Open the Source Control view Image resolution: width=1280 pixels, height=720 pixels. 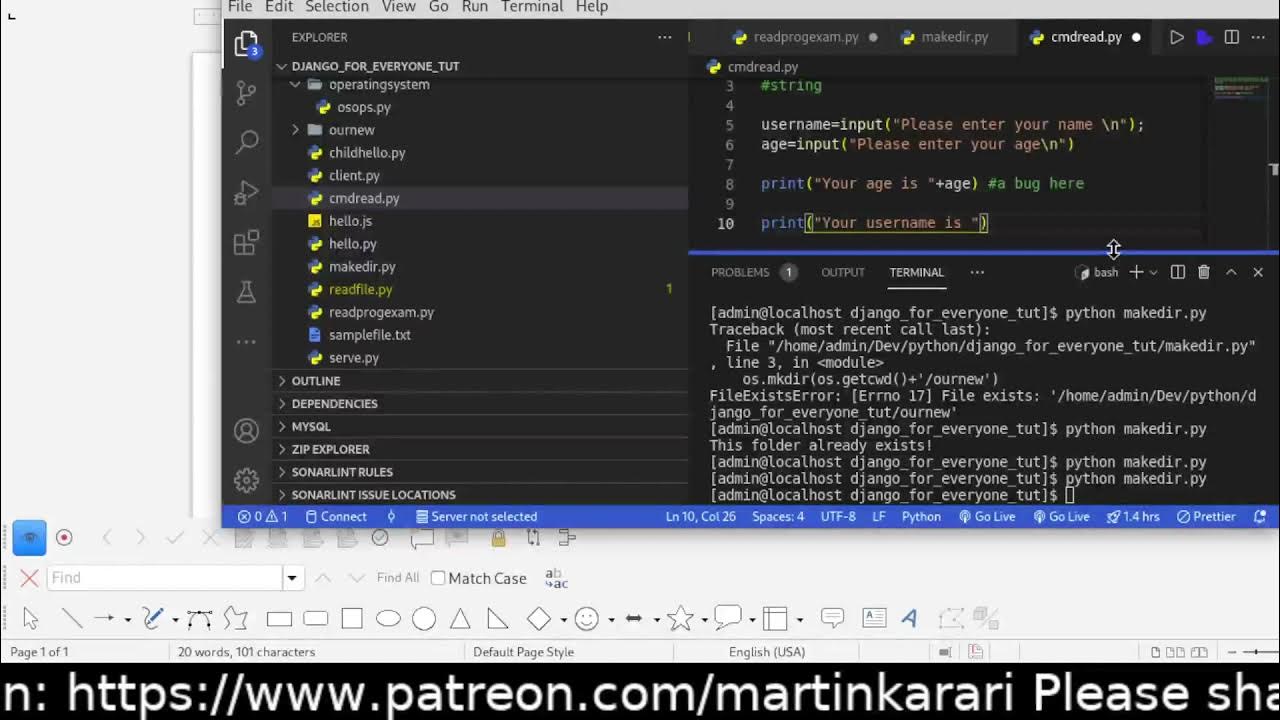[246, 92]
